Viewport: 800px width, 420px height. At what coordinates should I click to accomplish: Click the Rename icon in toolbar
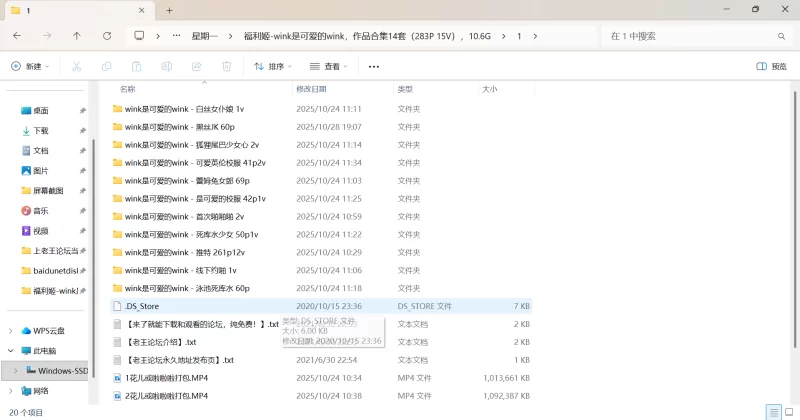coord(167,67)
